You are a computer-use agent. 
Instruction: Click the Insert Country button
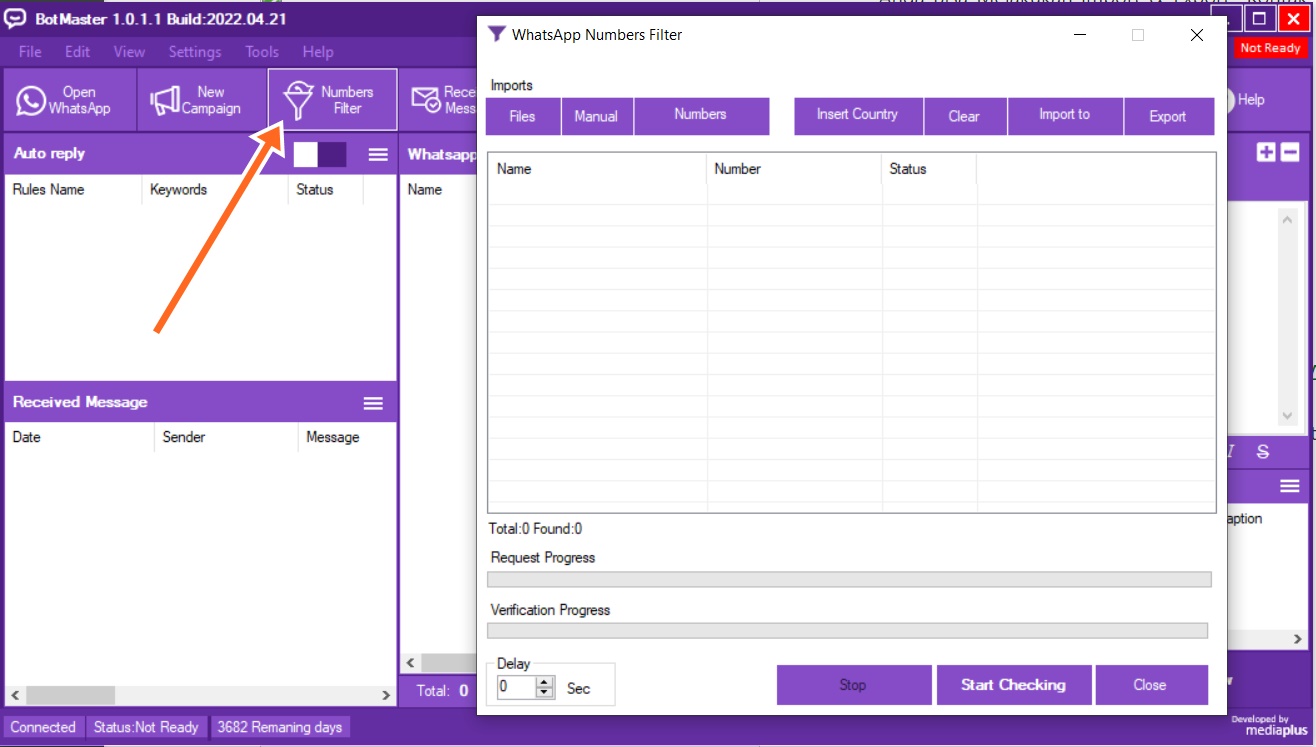pyautogui.click(x=857, y=115)
